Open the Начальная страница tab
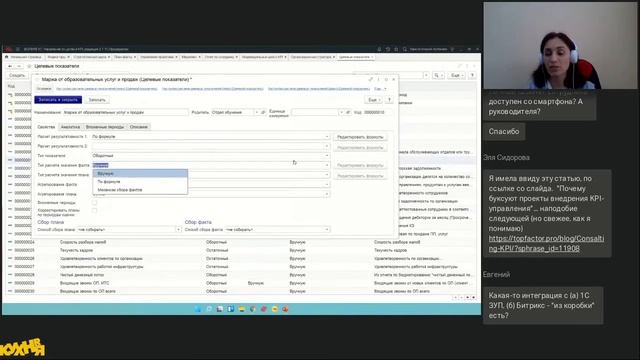The width and height of the screenshot is (640, 360). [26, 57]
